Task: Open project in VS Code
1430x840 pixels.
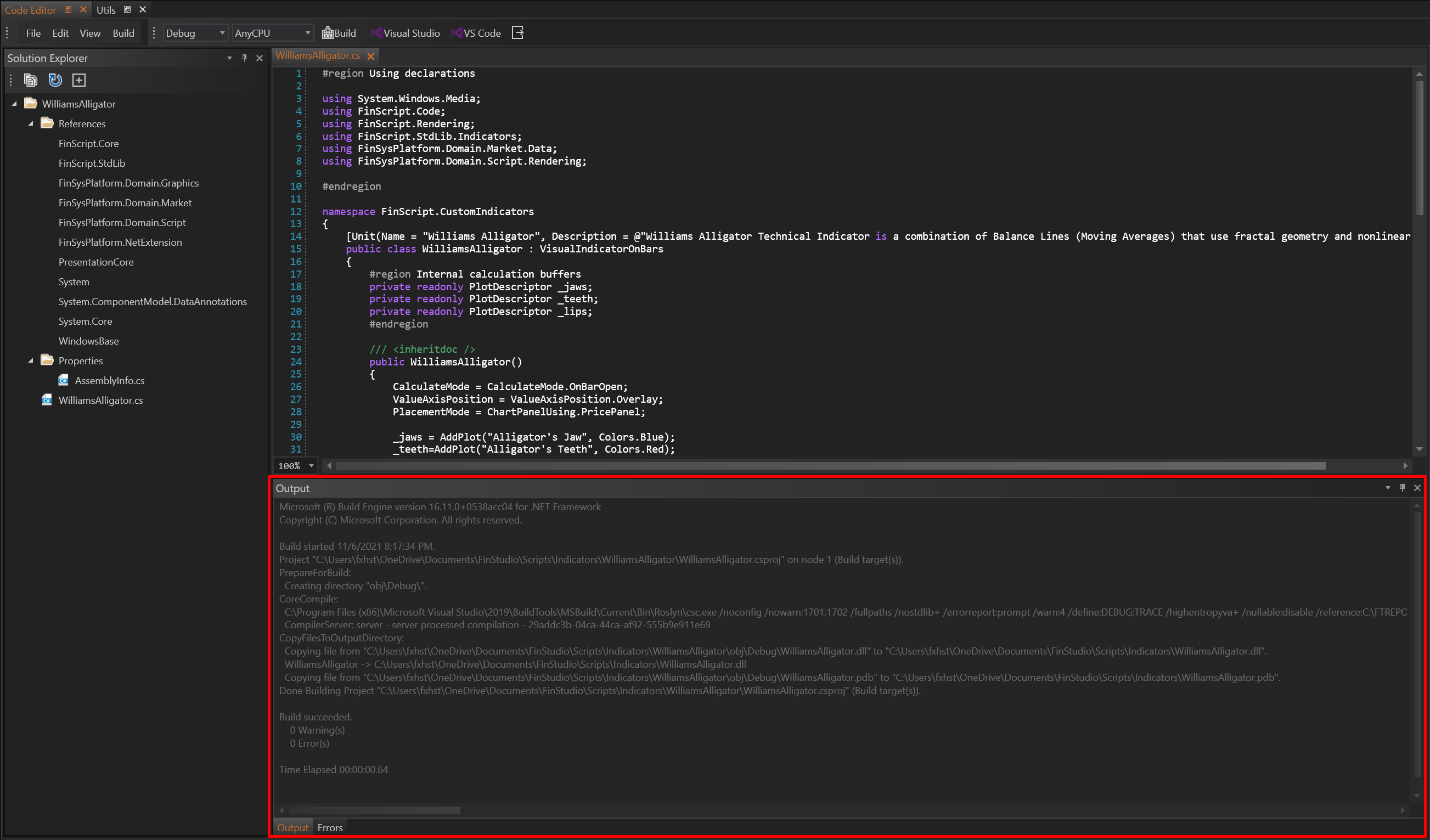Action: pyautogui.click(x=476, y=33)
